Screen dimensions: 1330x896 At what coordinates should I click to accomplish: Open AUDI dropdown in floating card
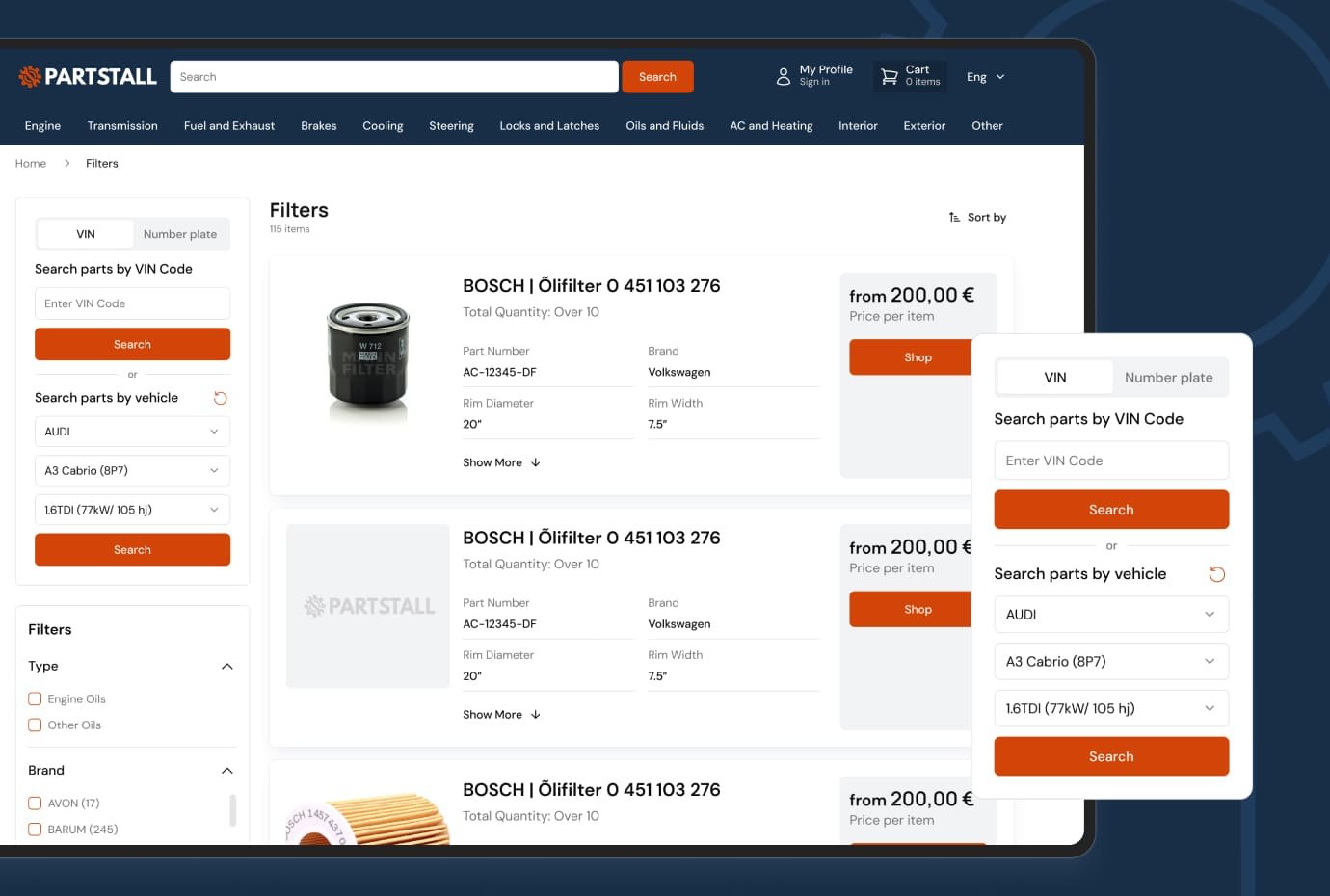point(1111,615)
